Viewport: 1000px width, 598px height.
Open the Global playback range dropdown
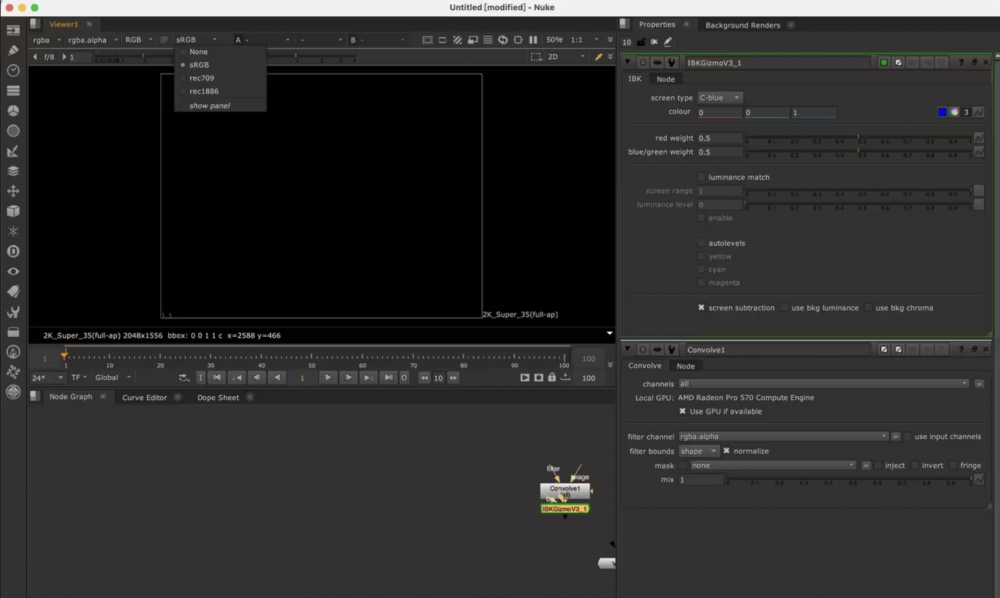coord(113,377)
